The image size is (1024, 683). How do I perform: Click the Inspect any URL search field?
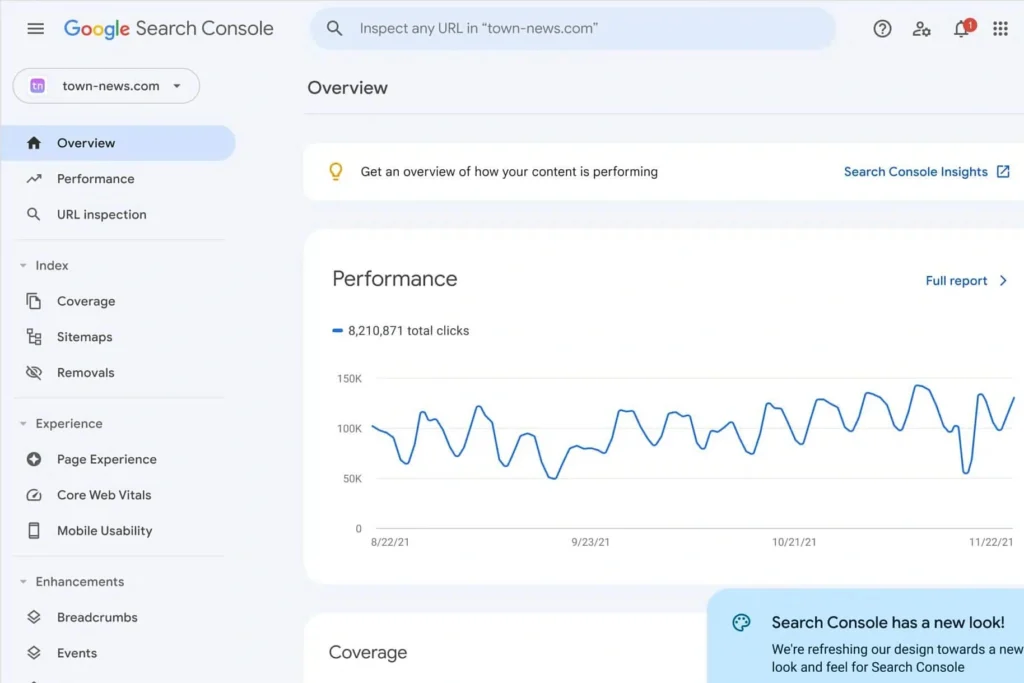(573, 29)
